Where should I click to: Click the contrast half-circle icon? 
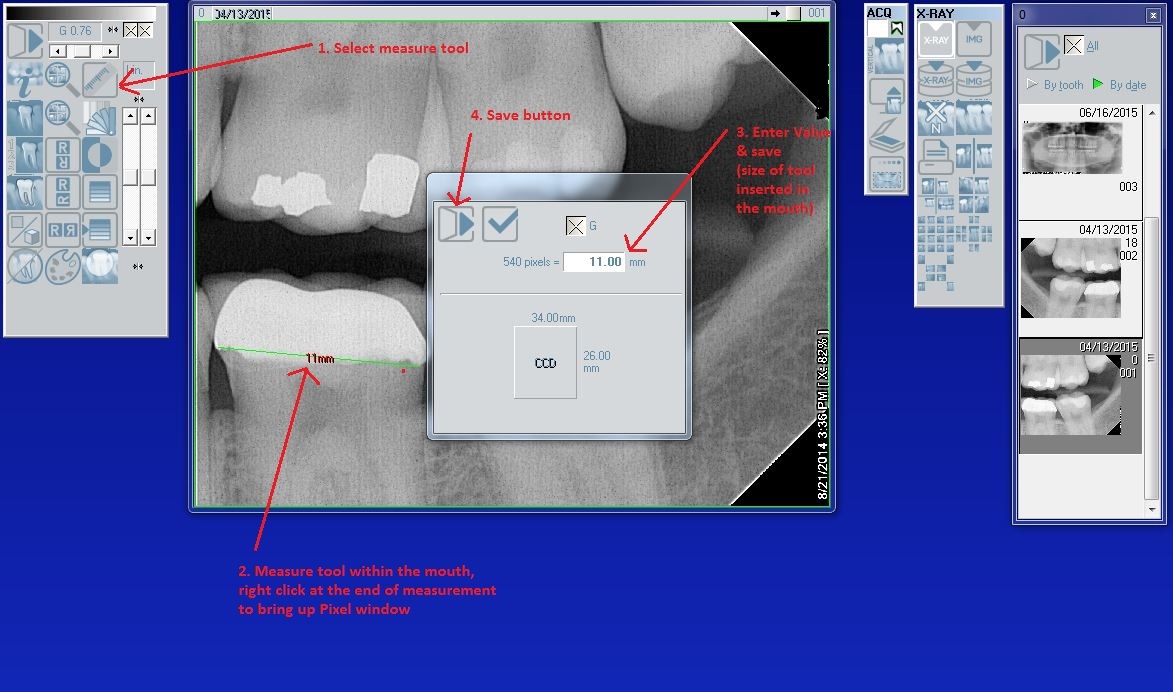(x=99, y=154)
